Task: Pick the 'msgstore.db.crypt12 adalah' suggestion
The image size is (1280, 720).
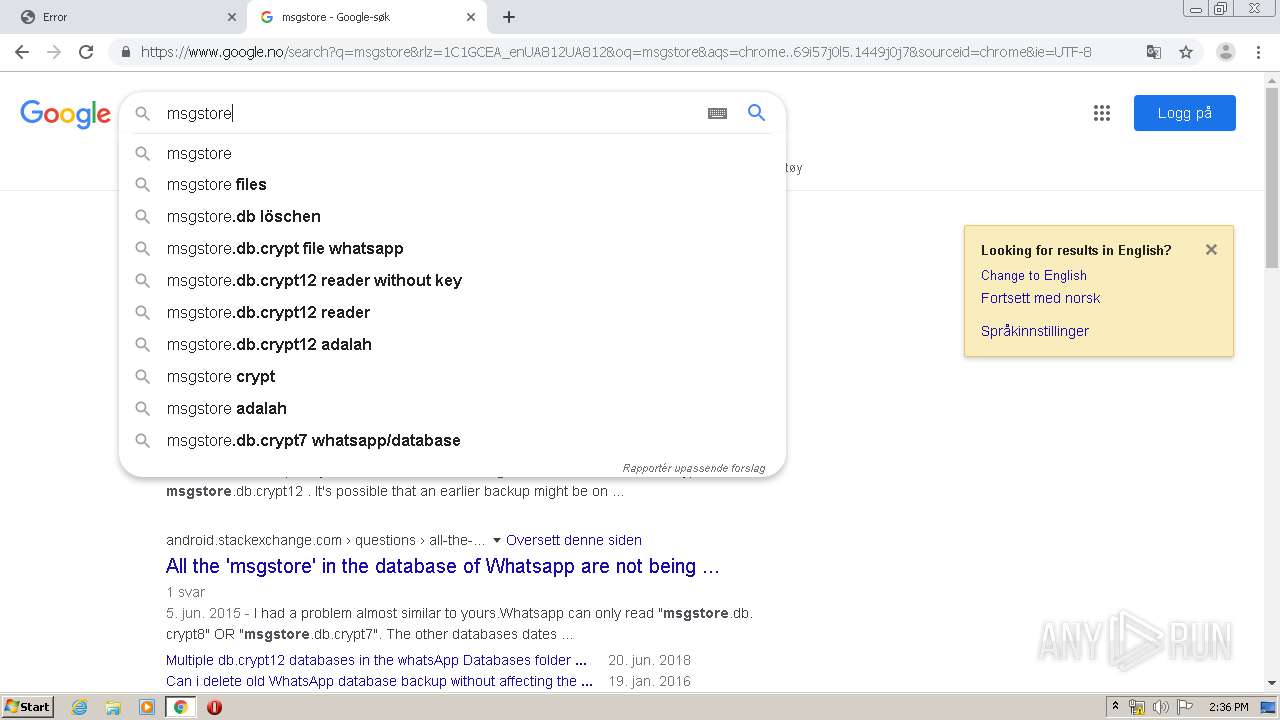Action: point(452,344)
